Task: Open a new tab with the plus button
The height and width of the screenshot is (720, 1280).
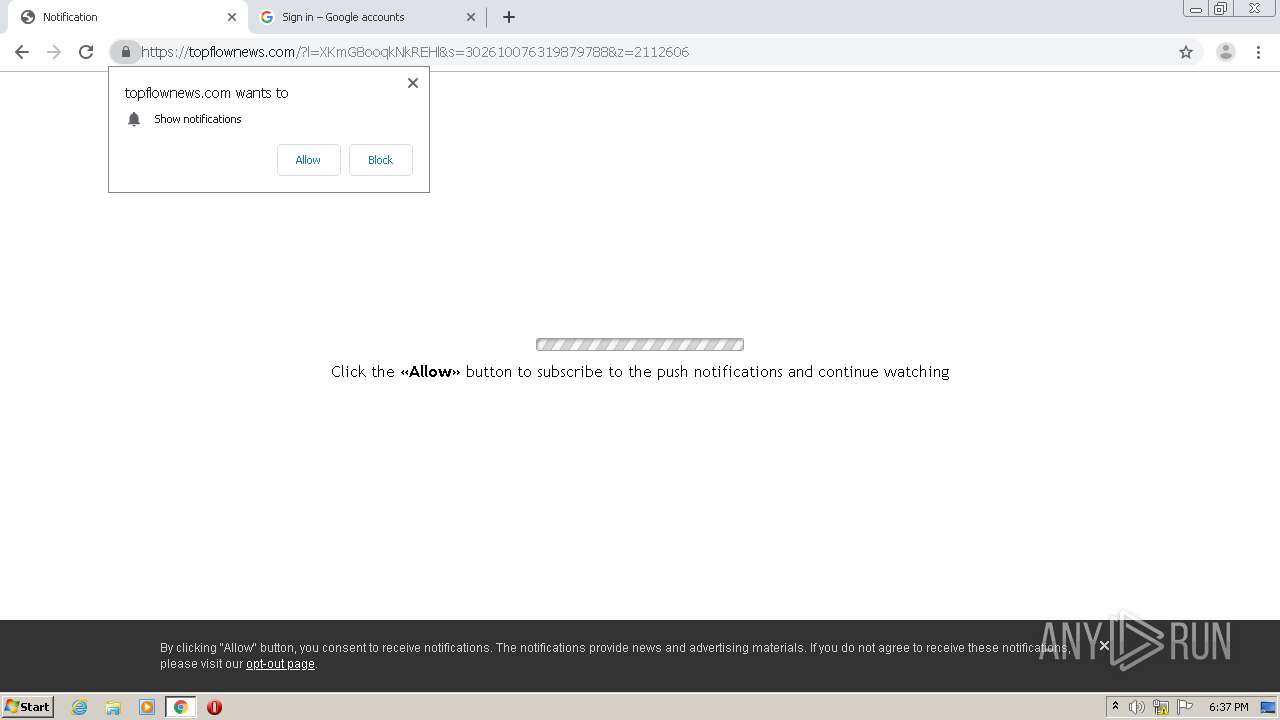Action: pos(509,17)
